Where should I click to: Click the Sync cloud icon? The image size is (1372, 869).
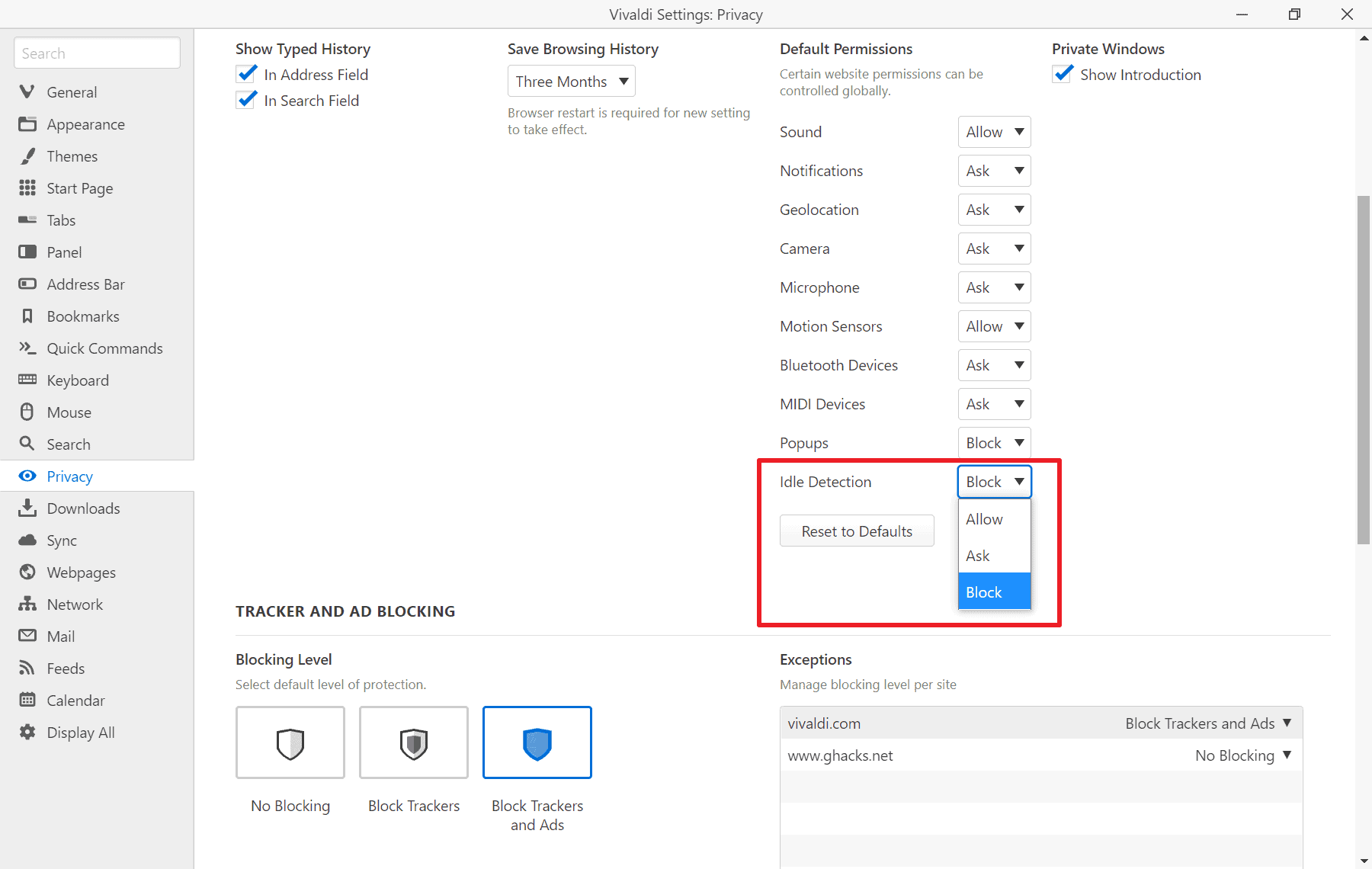[x=27, y=540]
